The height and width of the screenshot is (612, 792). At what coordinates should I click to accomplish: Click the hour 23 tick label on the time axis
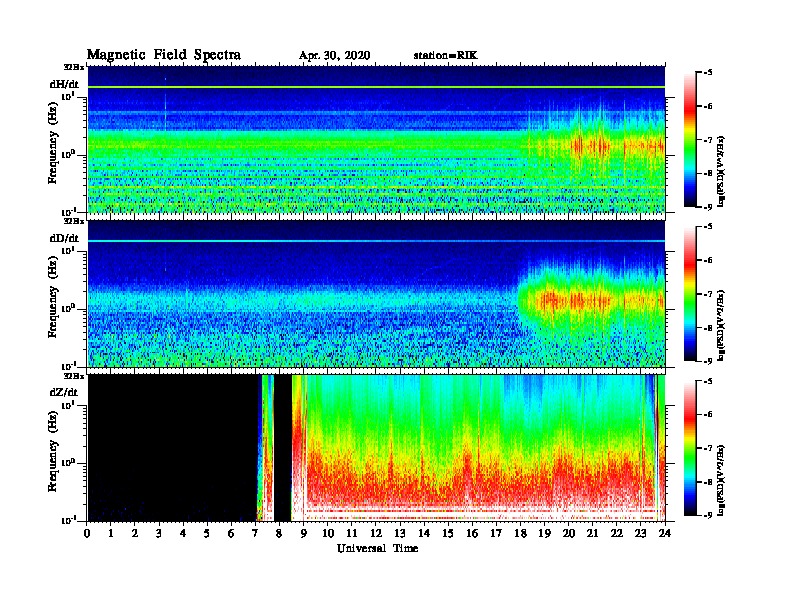(641, 533)
